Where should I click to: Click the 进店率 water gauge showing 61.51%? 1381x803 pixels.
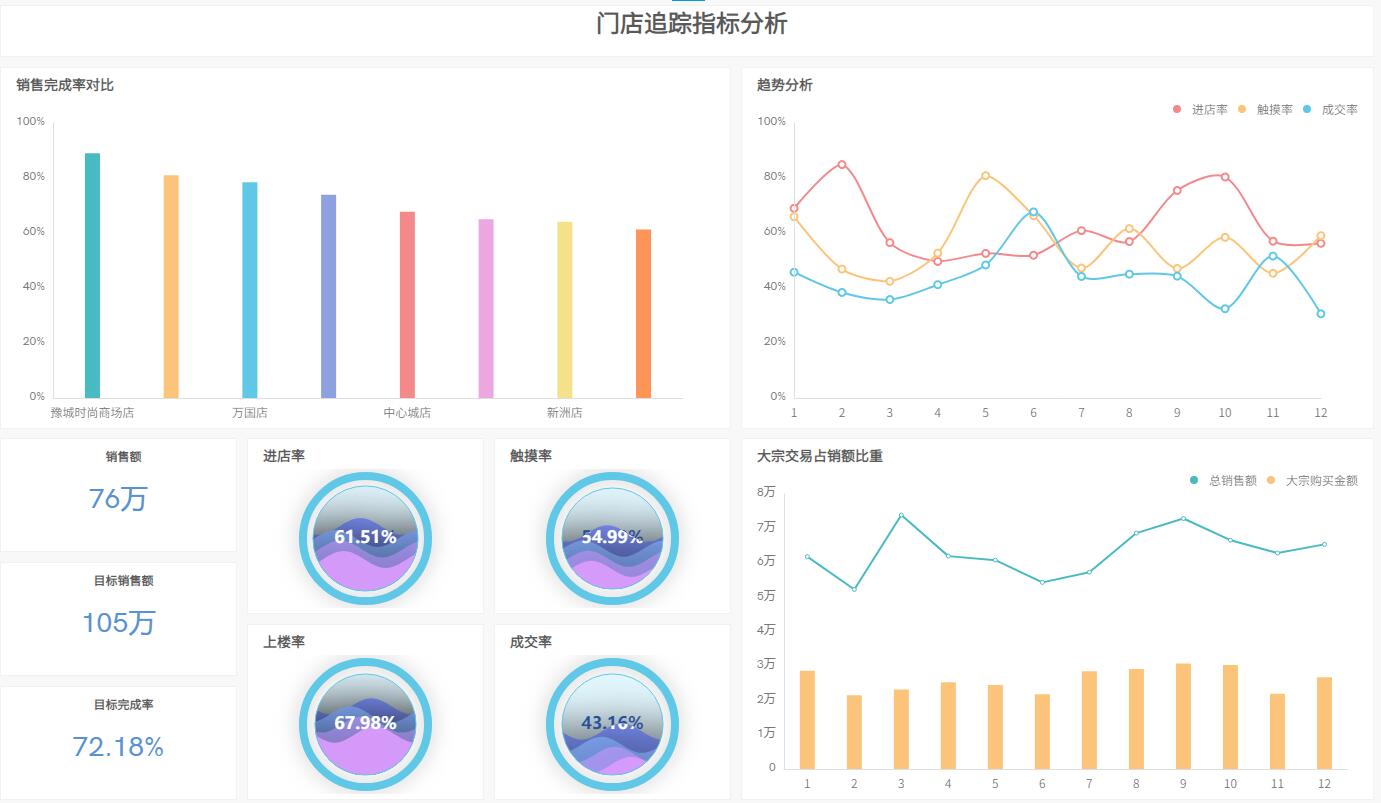pyautogui.click(x=365, y=538)
